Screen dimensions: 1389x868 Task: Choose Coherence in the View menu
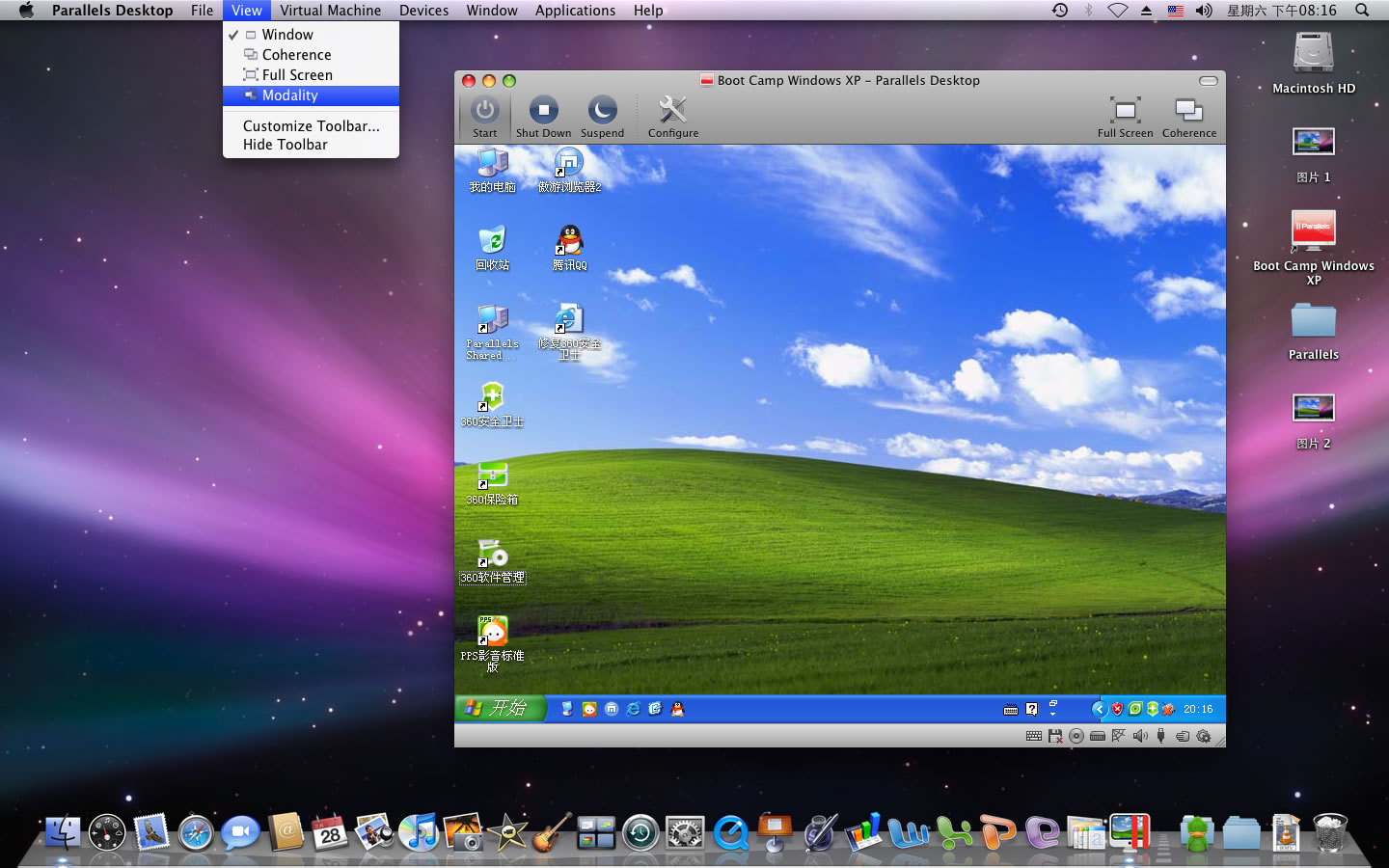pos(311,55)
